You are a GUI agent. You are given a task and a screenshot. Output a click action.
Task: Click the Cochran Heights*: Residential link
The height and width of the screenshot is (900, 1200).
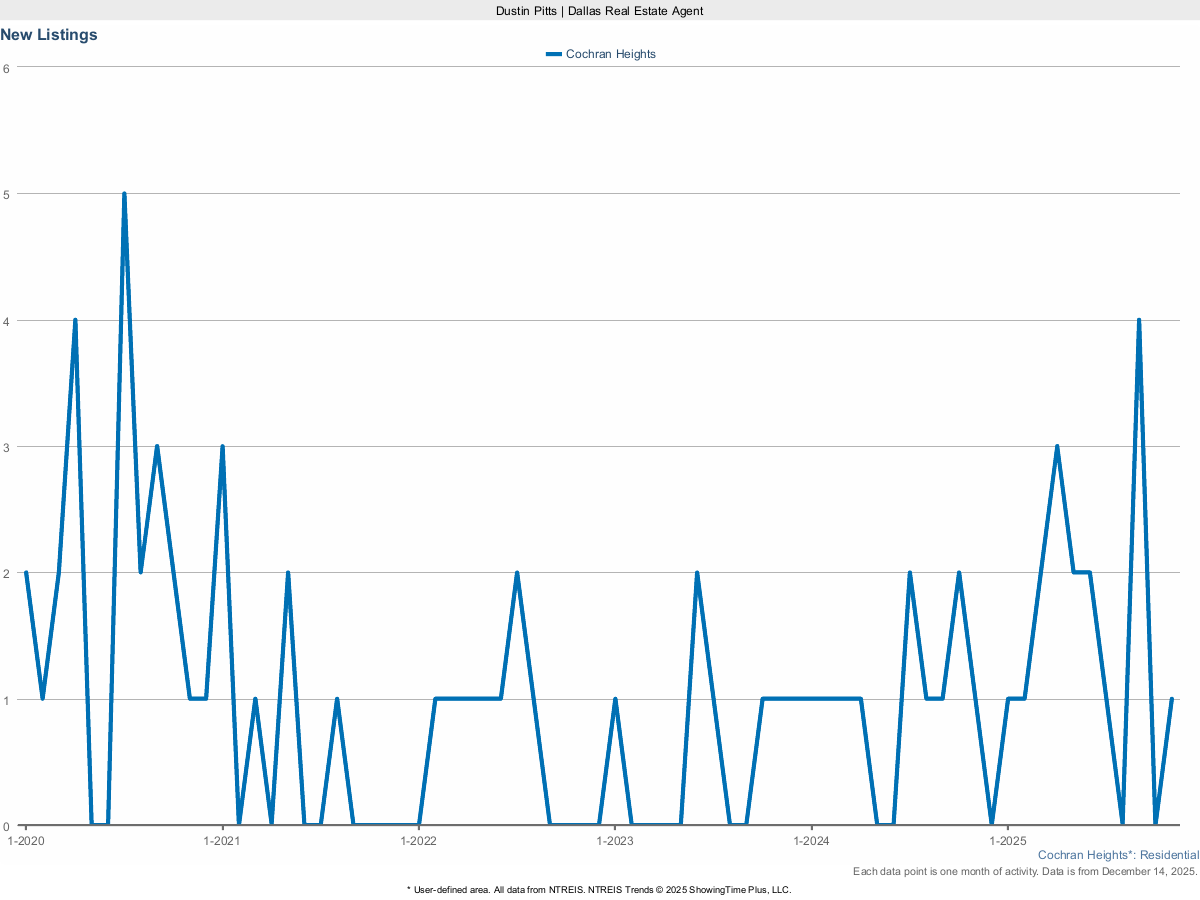1118,855
